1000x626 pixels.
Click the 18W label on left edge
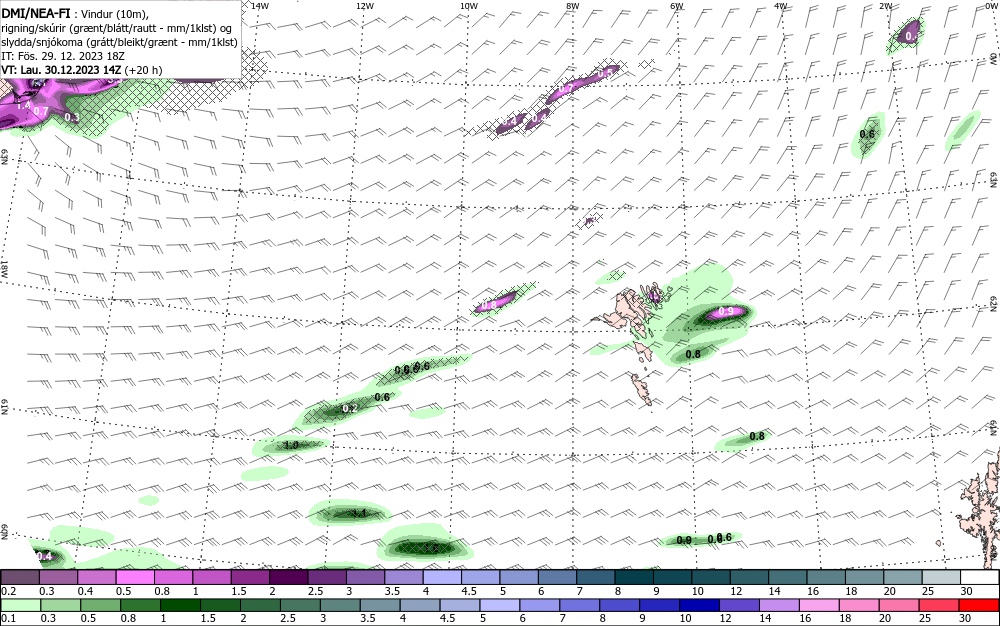[4, 268]
